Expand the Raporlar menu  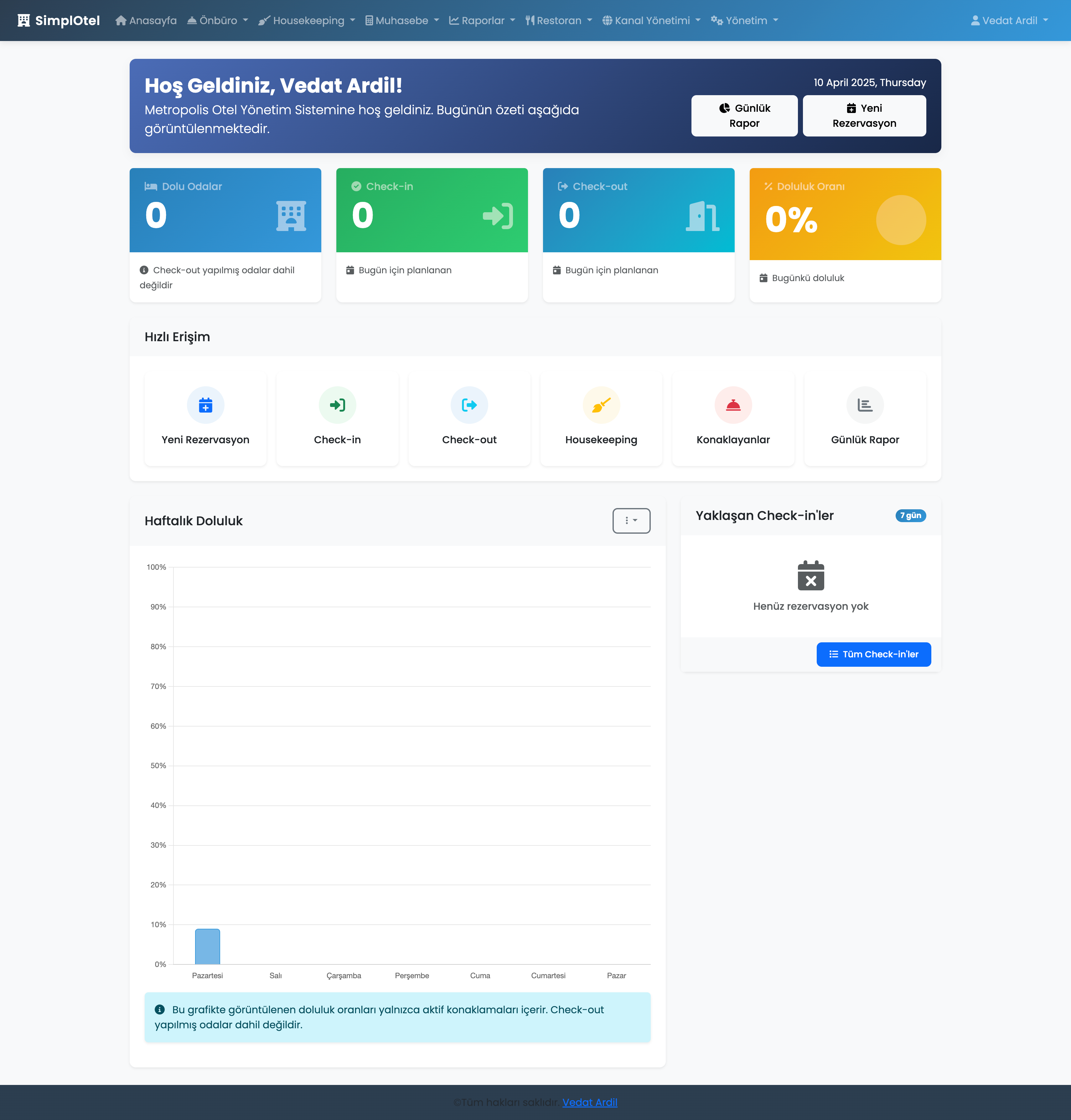click(x=482, y=21)
